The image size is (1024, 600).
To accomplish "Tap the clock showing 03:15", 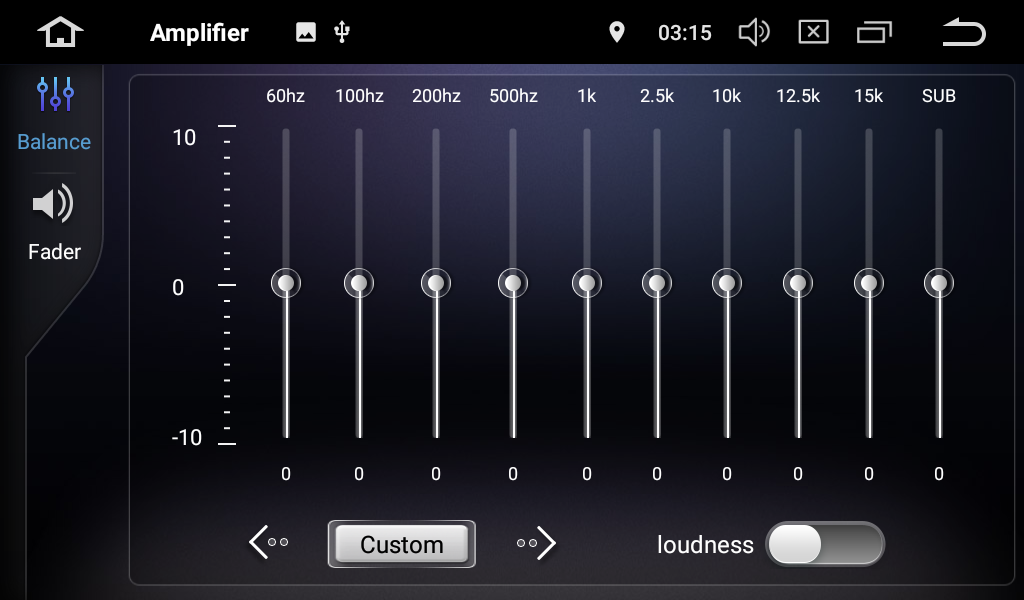I will [684, 33].
